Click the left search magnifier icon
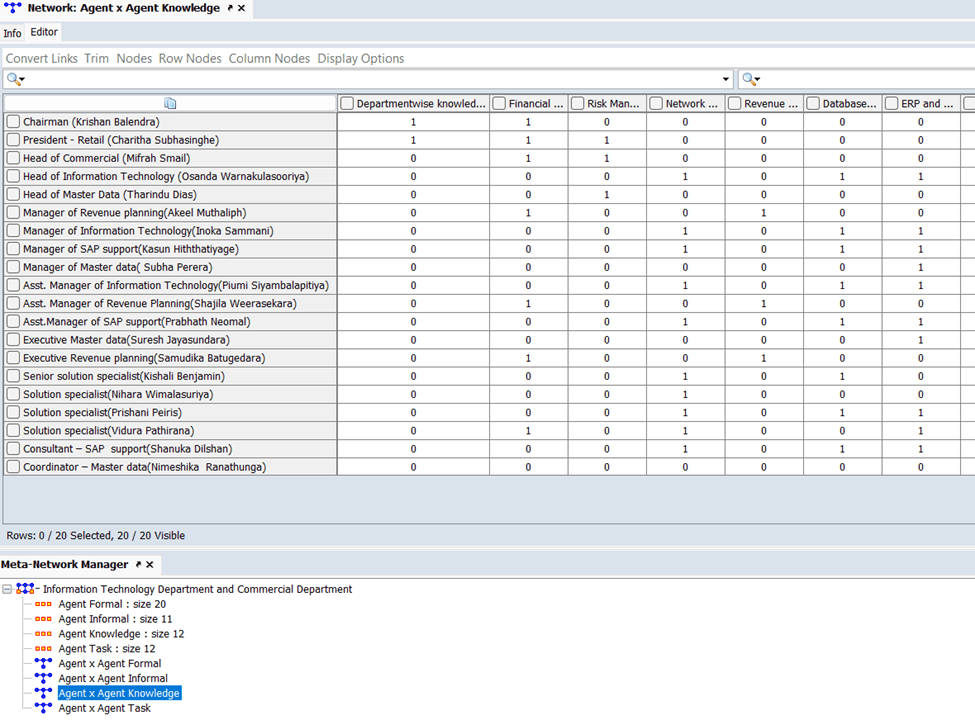This screenshot has width=975, height=720. 13,79
